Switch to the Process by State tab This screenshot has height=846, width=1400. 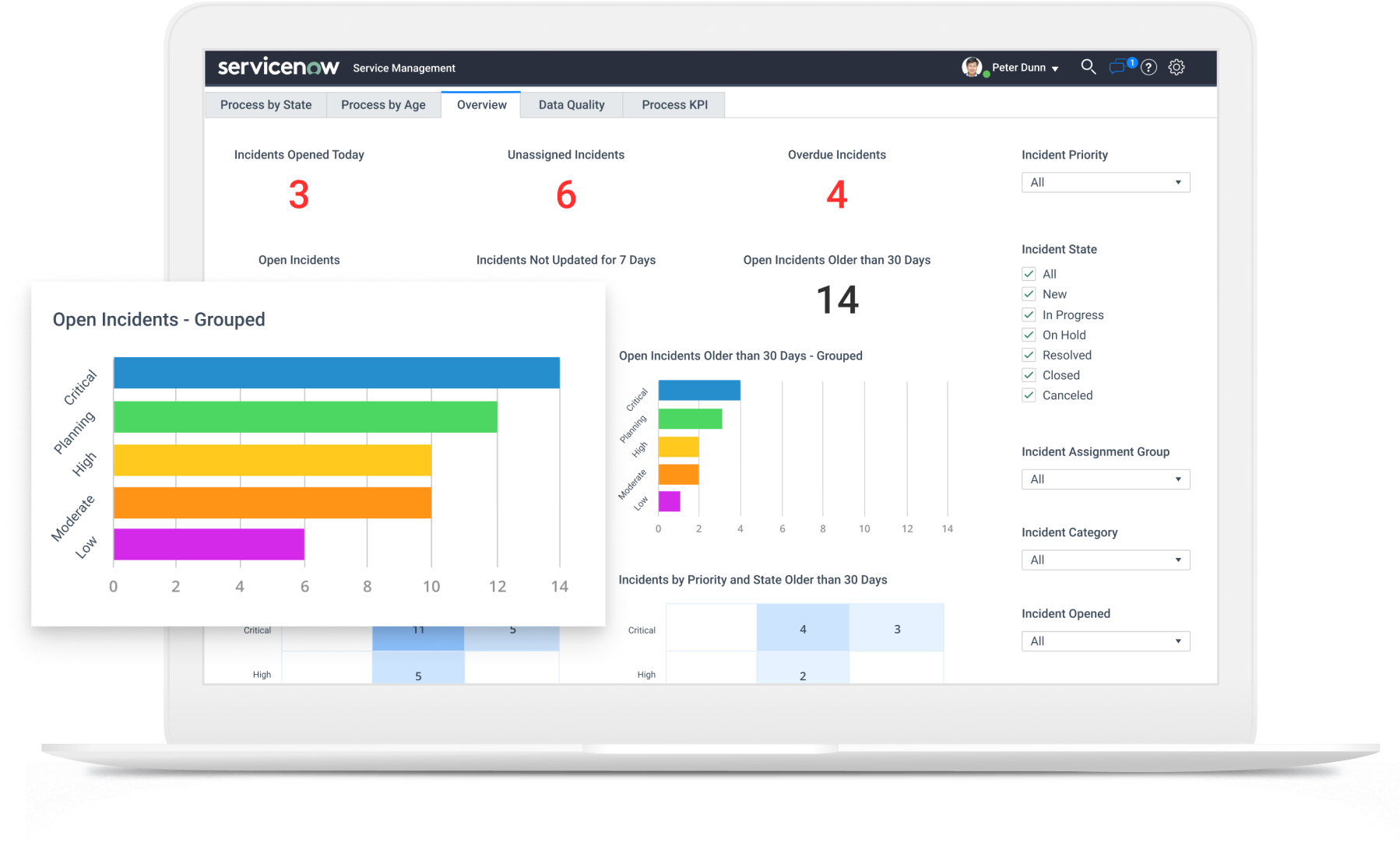pyautogui.click(x=266, y=105)
